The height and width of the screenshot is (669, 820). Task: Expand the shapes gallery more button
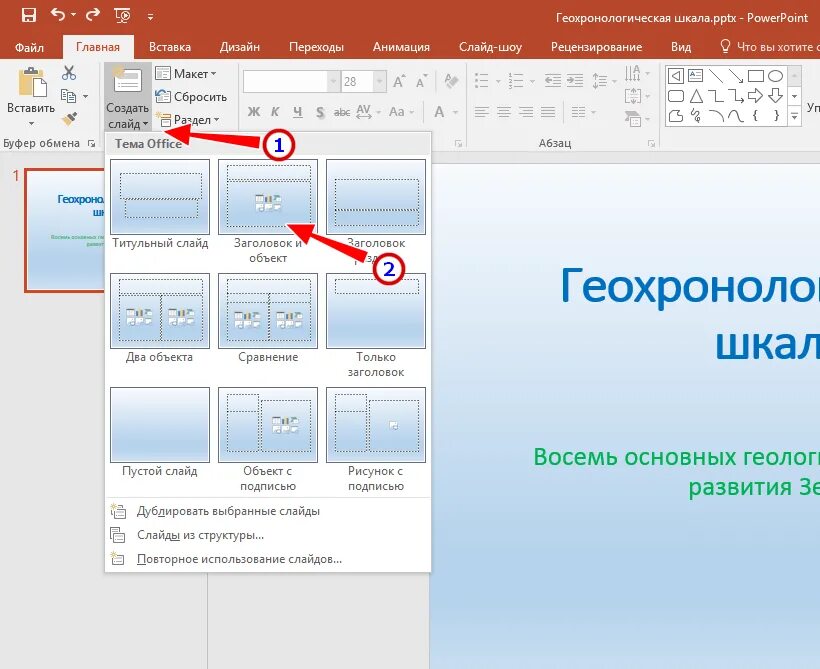794,116
